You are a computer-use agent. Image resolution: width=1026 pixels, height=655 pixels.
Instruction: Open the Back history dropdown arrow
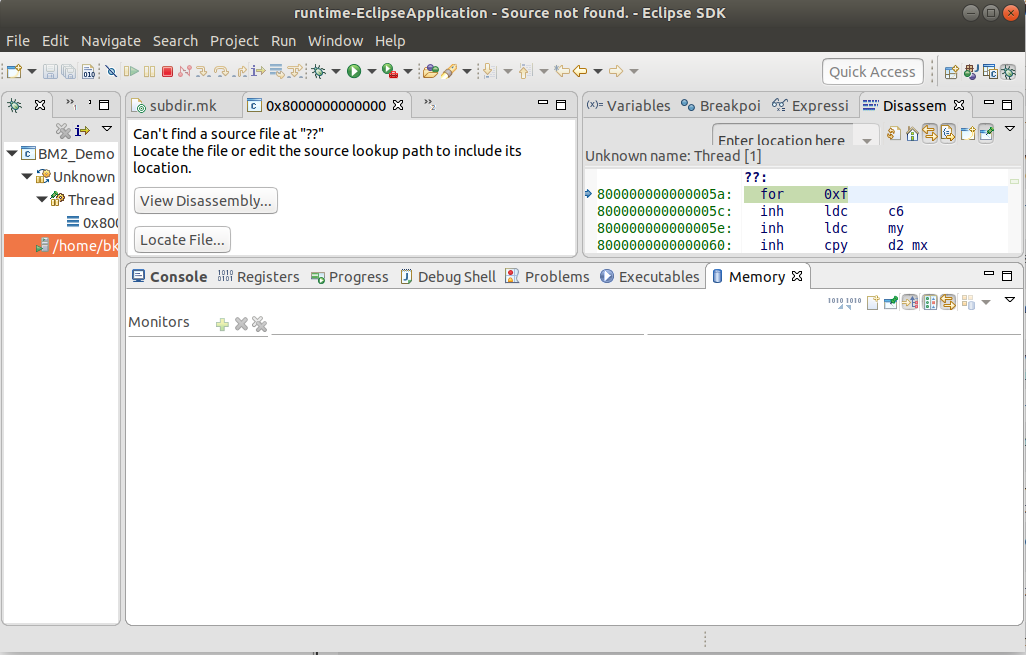pos(597,71)
